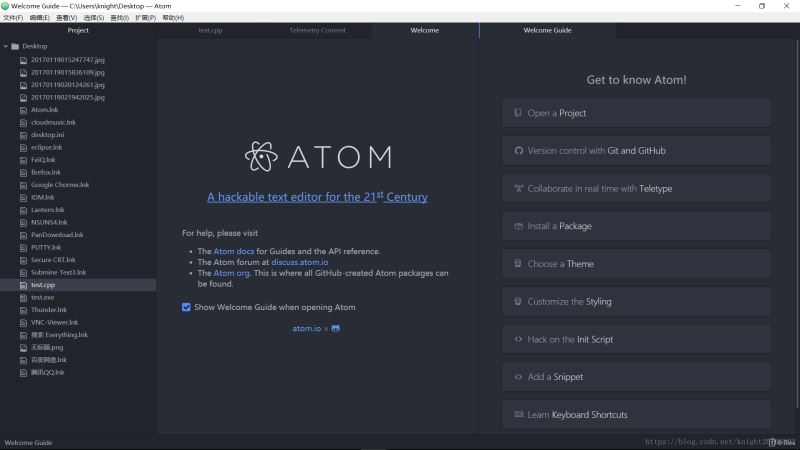Click Welcome Guide path in status bar
The image size is (800, 450).
coord(29,443)
